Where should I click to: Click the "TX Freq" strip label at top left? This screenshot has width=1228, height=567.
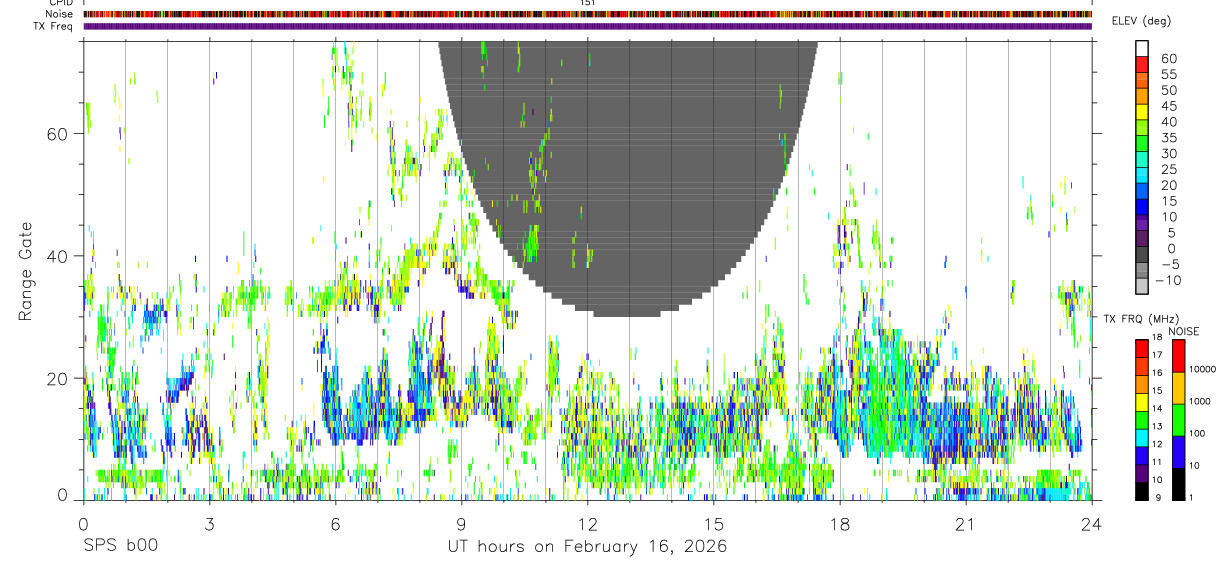52,26
